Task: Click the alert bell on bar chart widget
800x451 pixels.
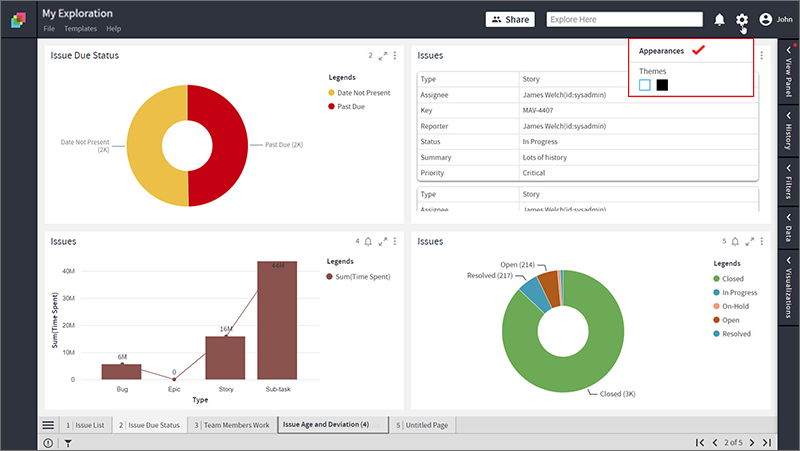Action: [368, 241]
